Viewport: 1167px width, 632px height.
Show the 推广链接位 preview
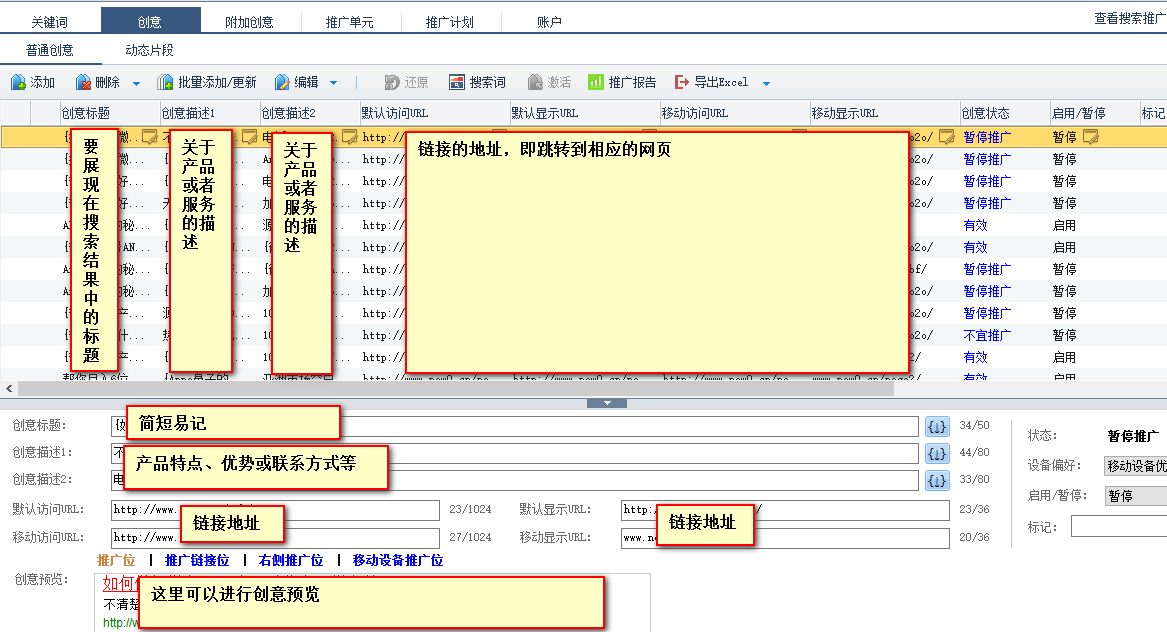pos(197,560)
